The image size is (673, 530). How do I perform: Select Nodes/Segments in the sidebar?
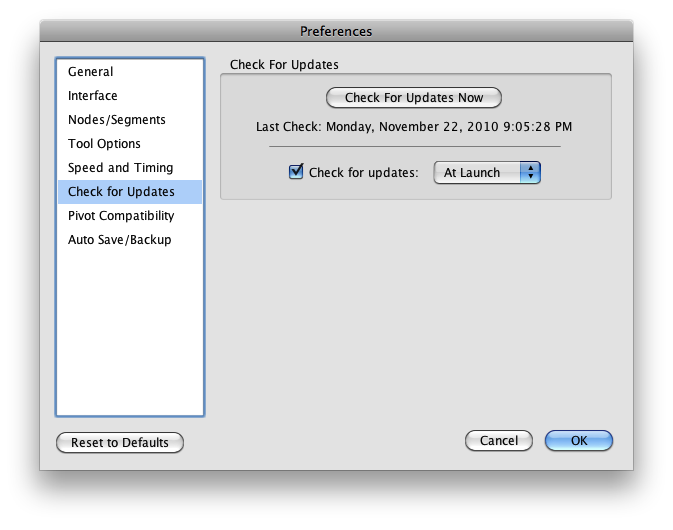click(x=130, y=120)
